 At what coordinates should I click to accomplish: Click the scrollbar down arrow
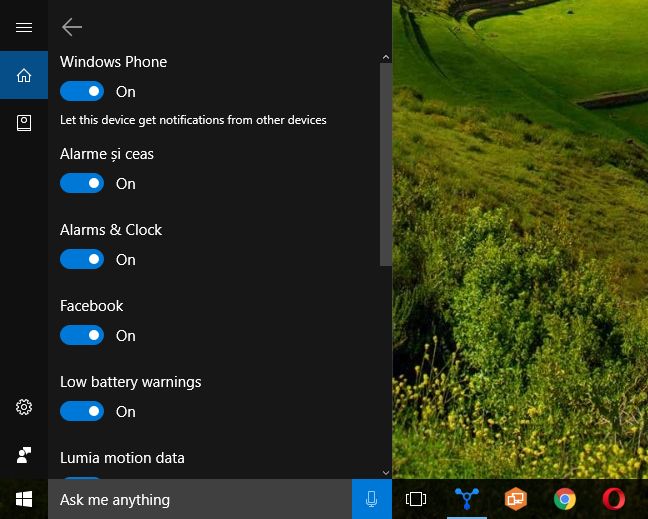pyautogui.click(x=386, y=473)
